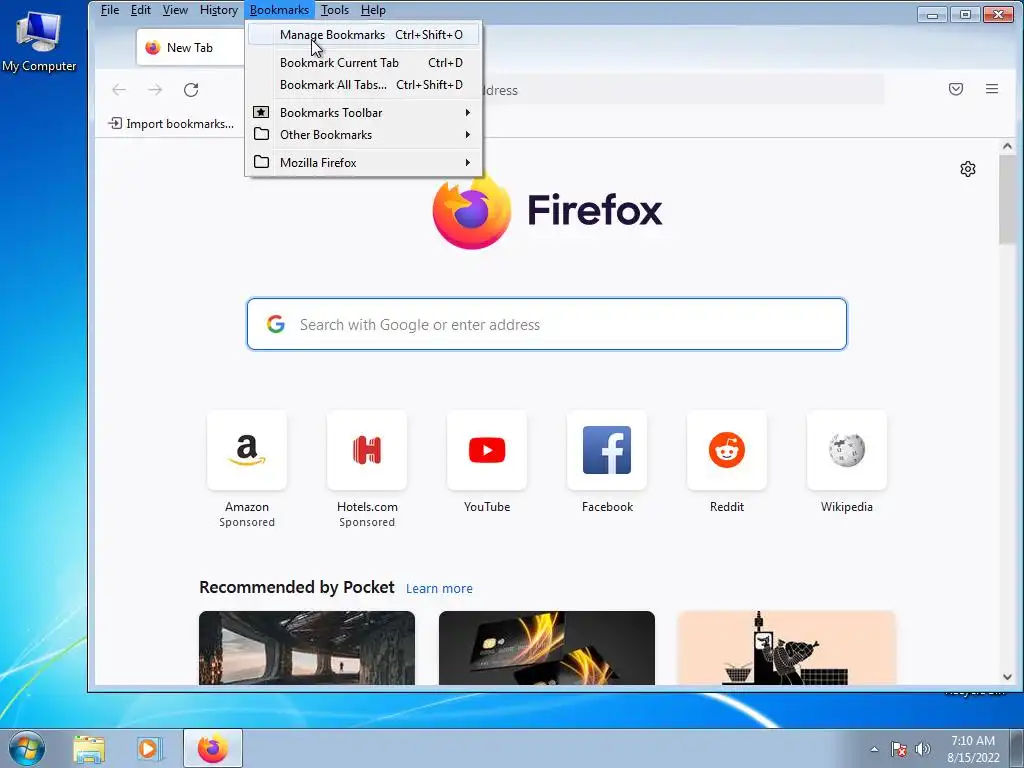
Task: Choose Bookmark All Tabs...
Action: click(x=363, y=85)
